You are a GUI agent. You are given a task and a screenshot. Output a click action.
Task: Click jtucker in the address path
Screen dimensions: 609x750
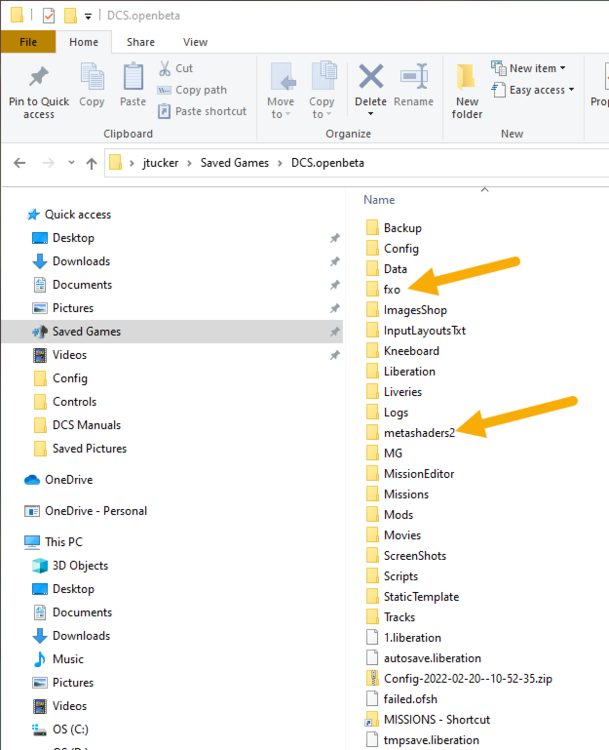coord(160,163)
